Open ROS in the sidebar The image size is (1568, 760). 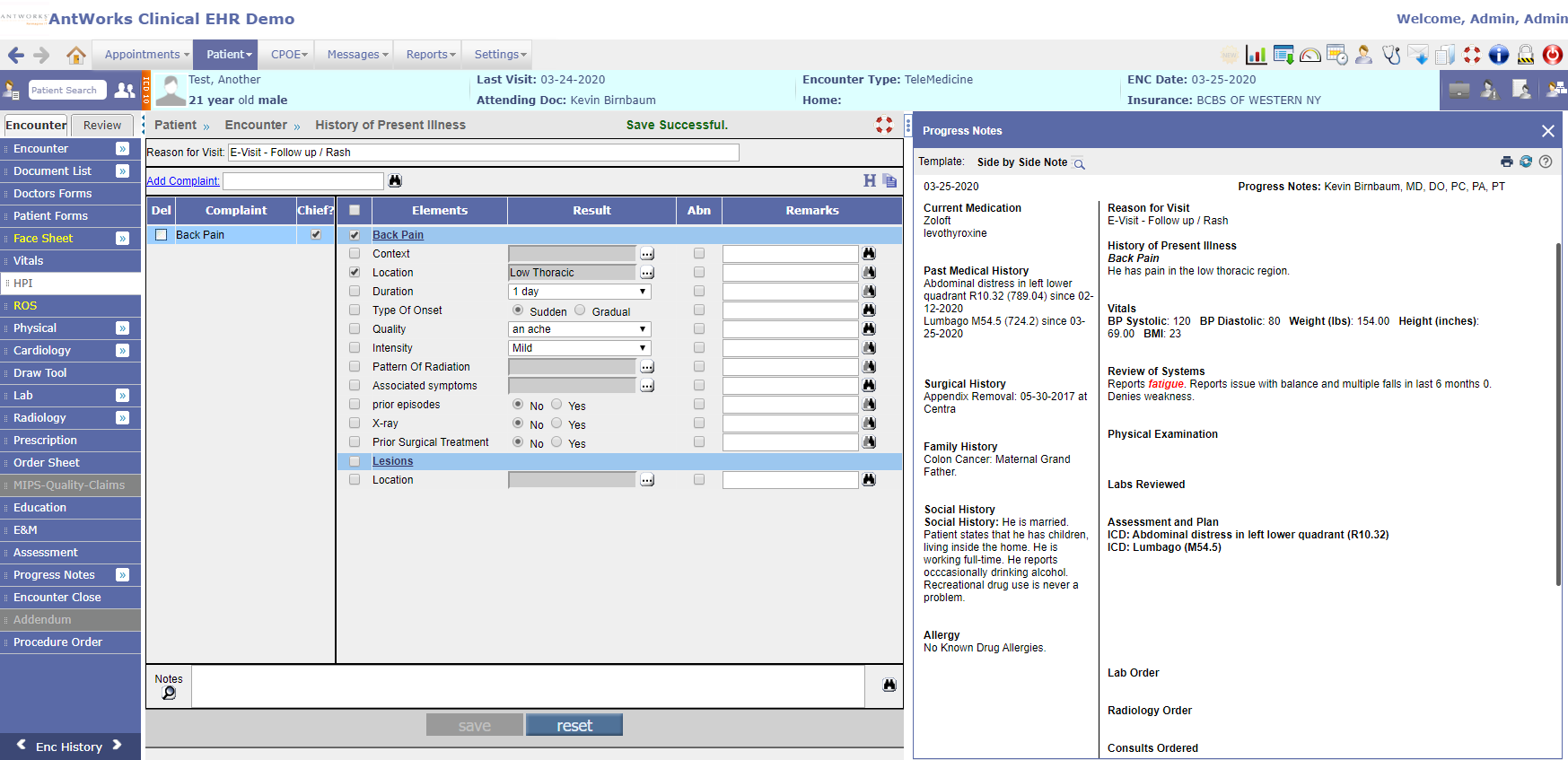pyautogui.click(x=70, y=306)
